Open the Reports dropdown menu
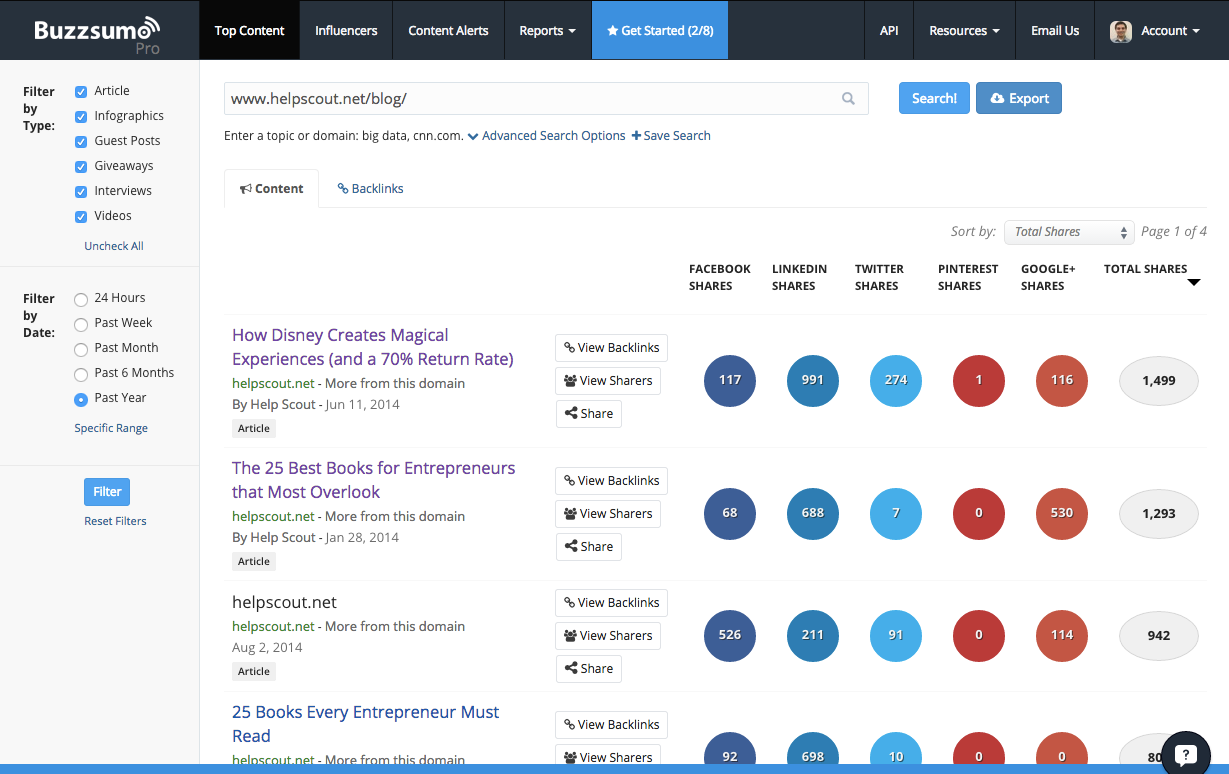Screen dimensions: 1229x774 [547, 30]
